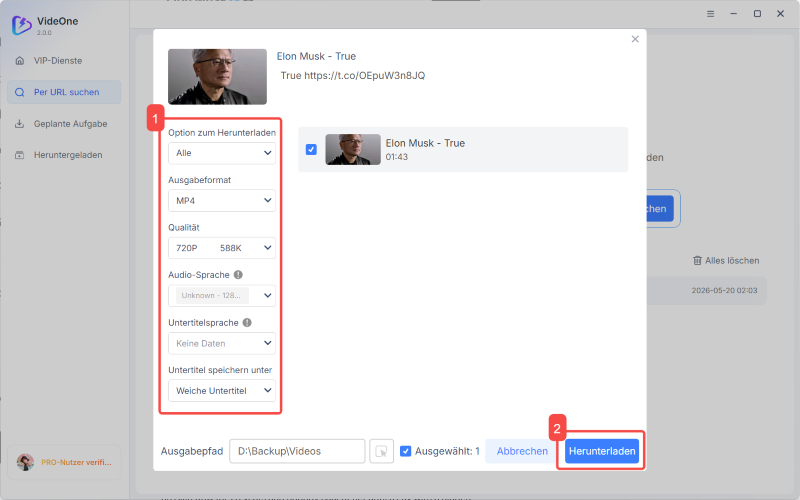Click the Heruntergeladen folder icon
This screenshot has height=500, width=800.
[x=20, y=155]
